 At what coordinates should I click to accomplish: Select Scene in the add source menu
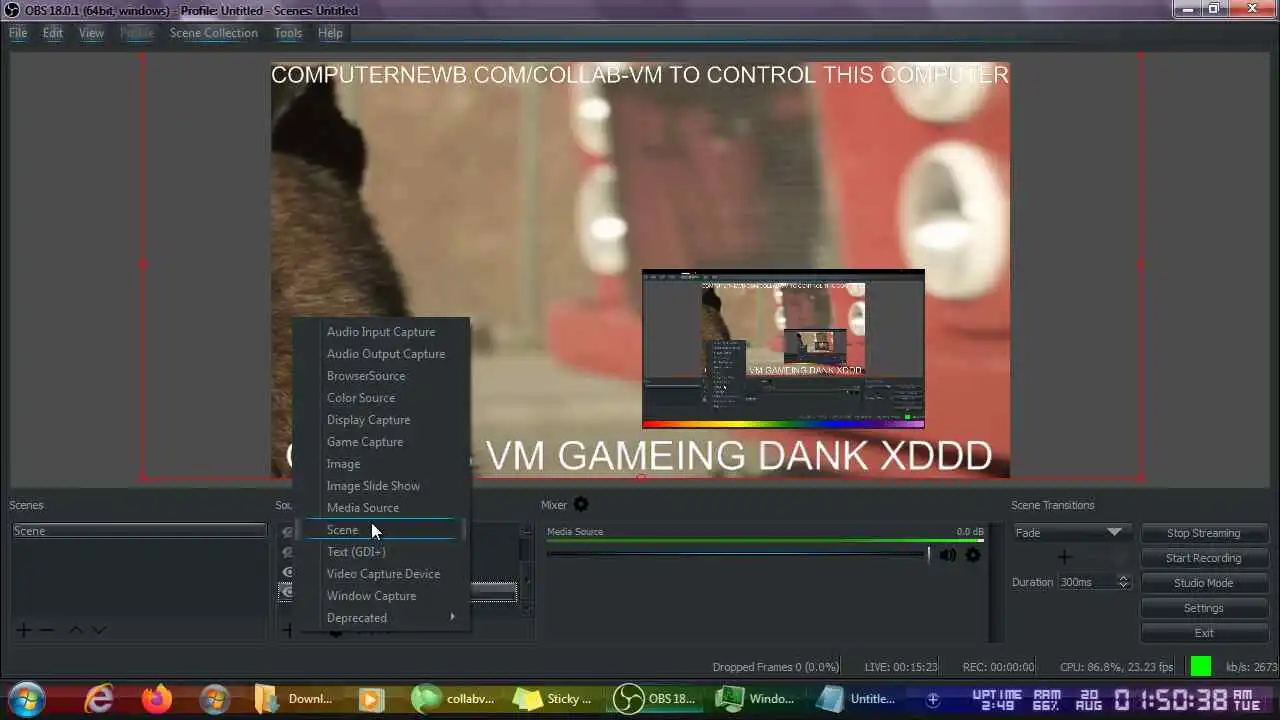(x=380, y=530)
